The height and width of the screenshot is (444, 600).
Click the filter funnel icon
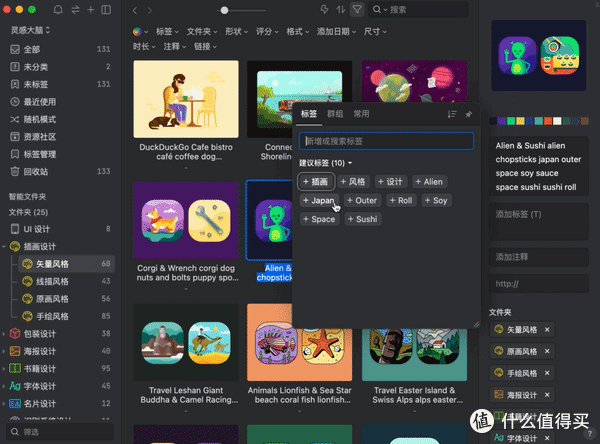[358, 10]
